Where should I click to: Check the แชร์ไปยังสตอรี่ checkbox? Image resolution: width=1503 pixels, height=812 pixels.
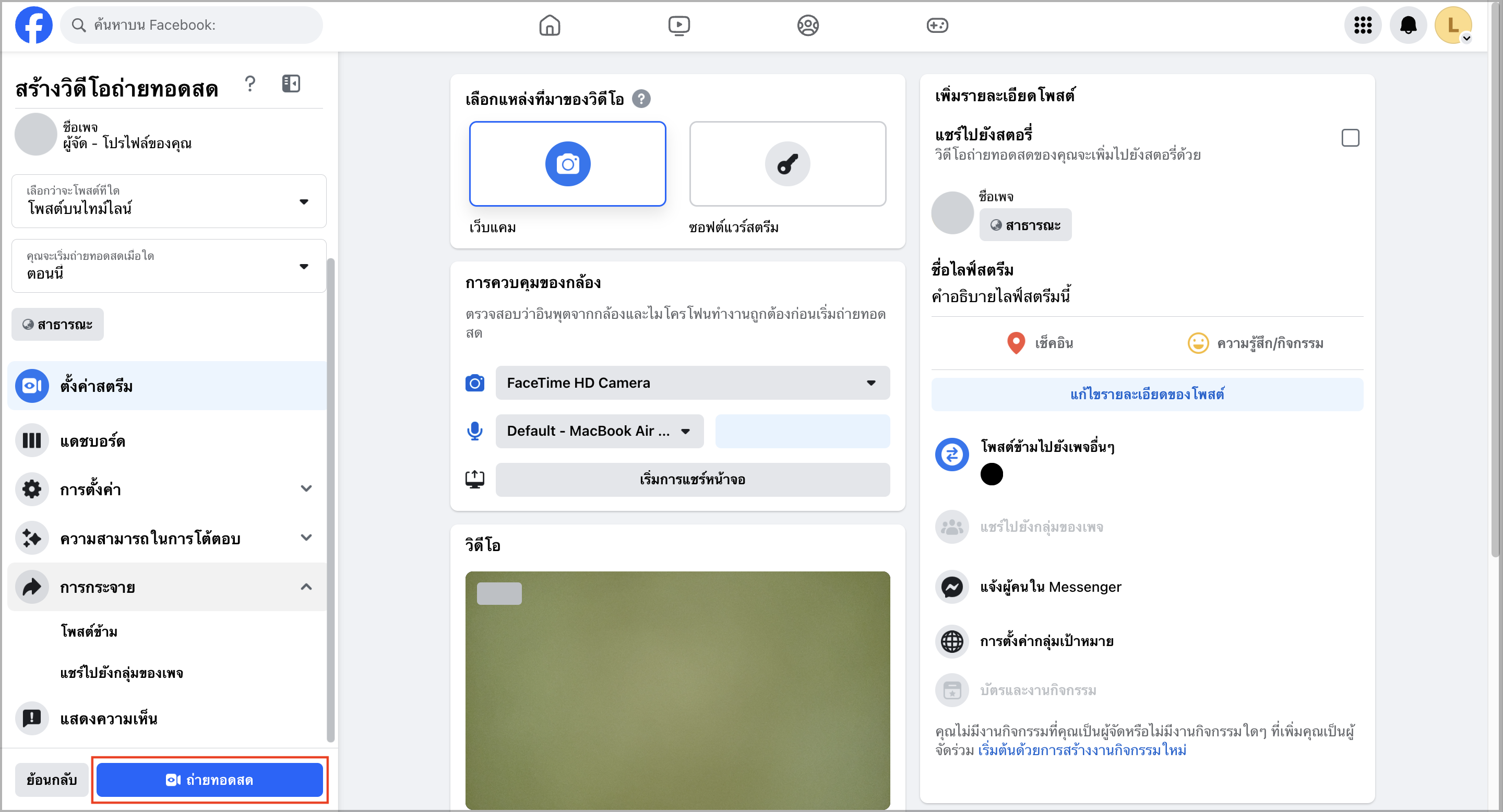1350,138
